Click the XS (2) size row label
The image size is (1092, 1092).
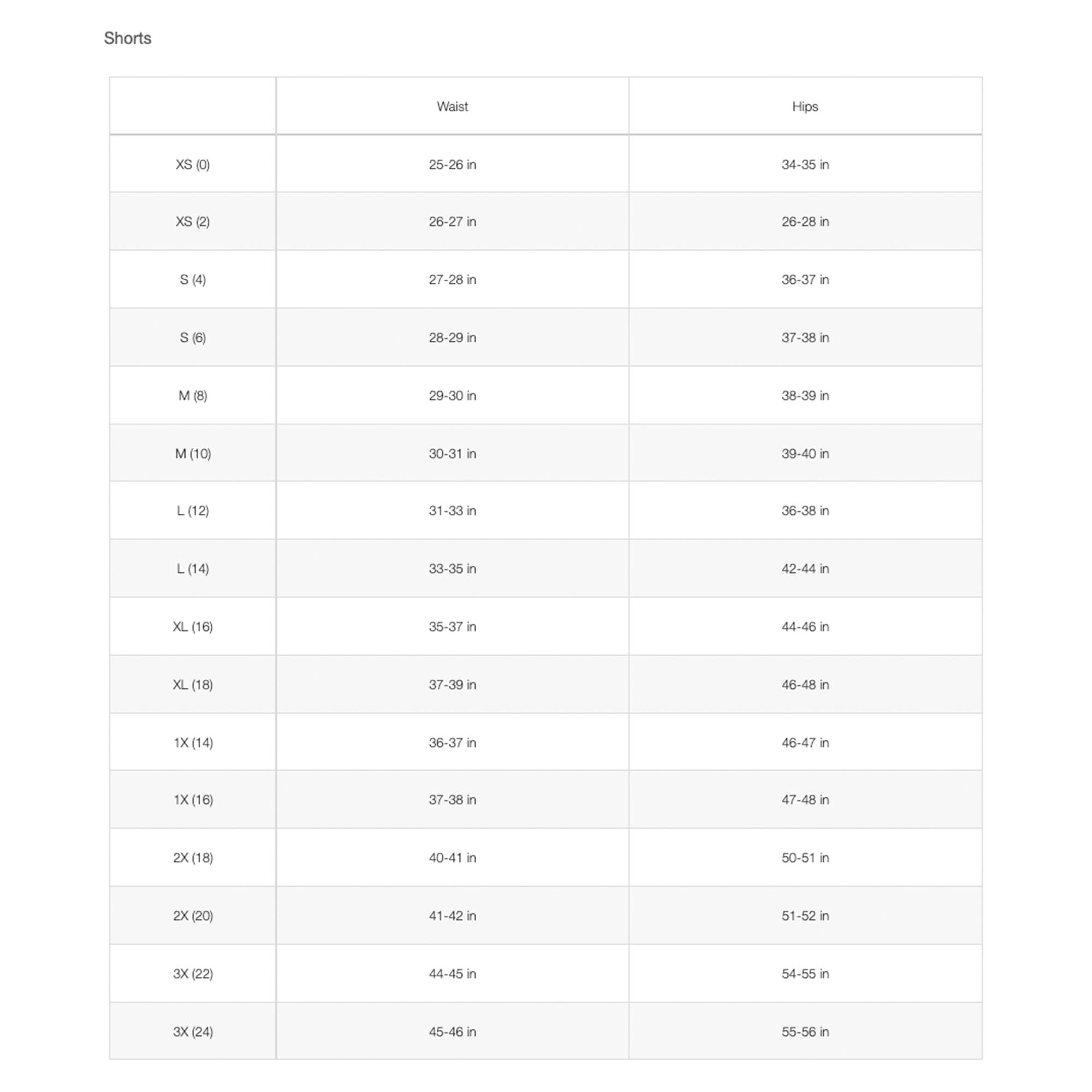click(x=193, y=222)
